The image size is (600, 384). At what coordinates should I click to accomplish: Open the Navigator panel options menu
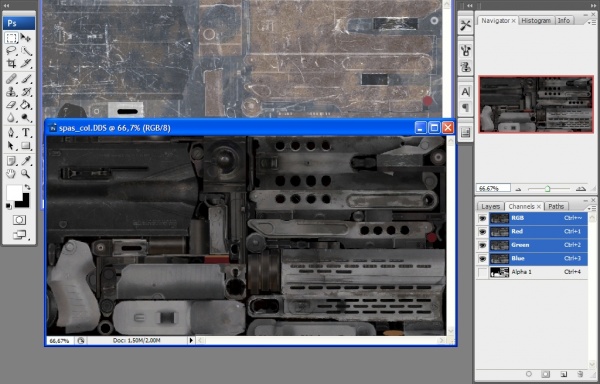tap(591, 22)
